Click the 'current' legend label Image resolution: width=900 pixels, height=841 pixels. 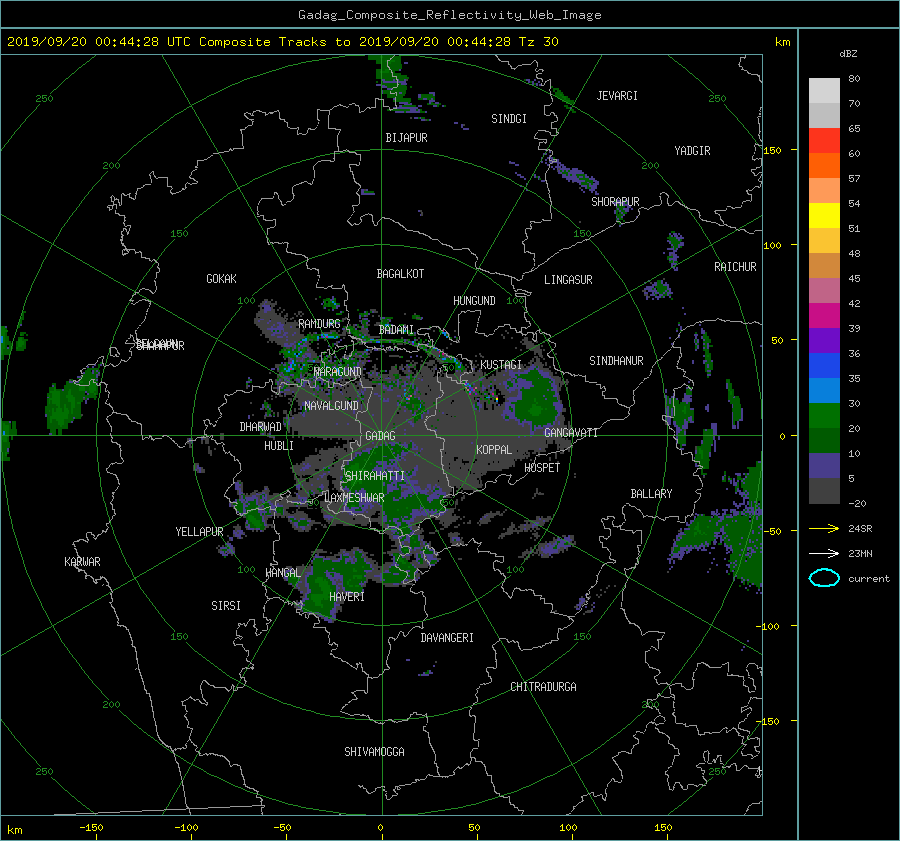pyautogui.click(x=868, y=578)
